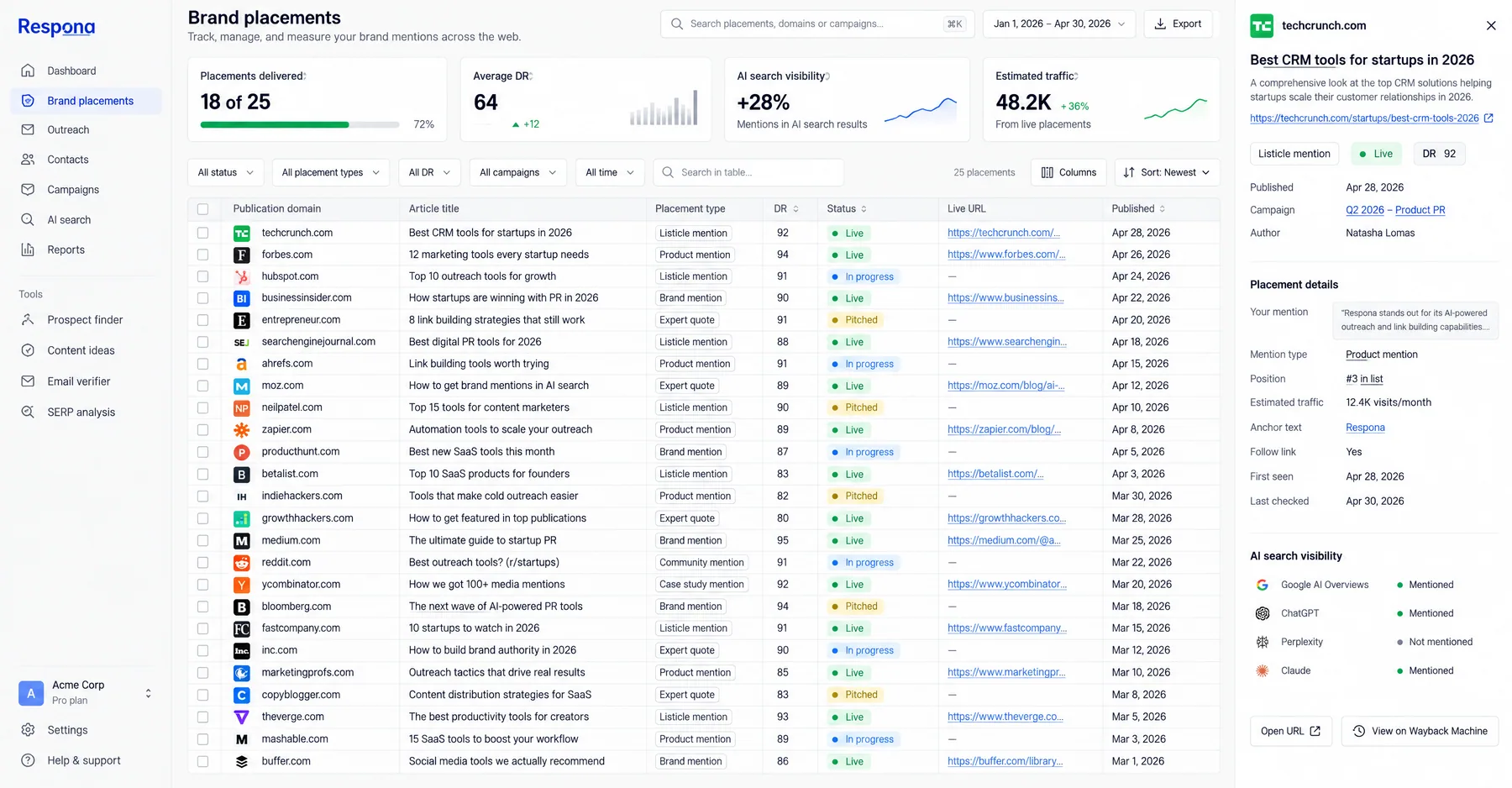This screenshot has height=788, width=1512.
Task: Open the All placement types dropdown
Action: tap(331, 172)
